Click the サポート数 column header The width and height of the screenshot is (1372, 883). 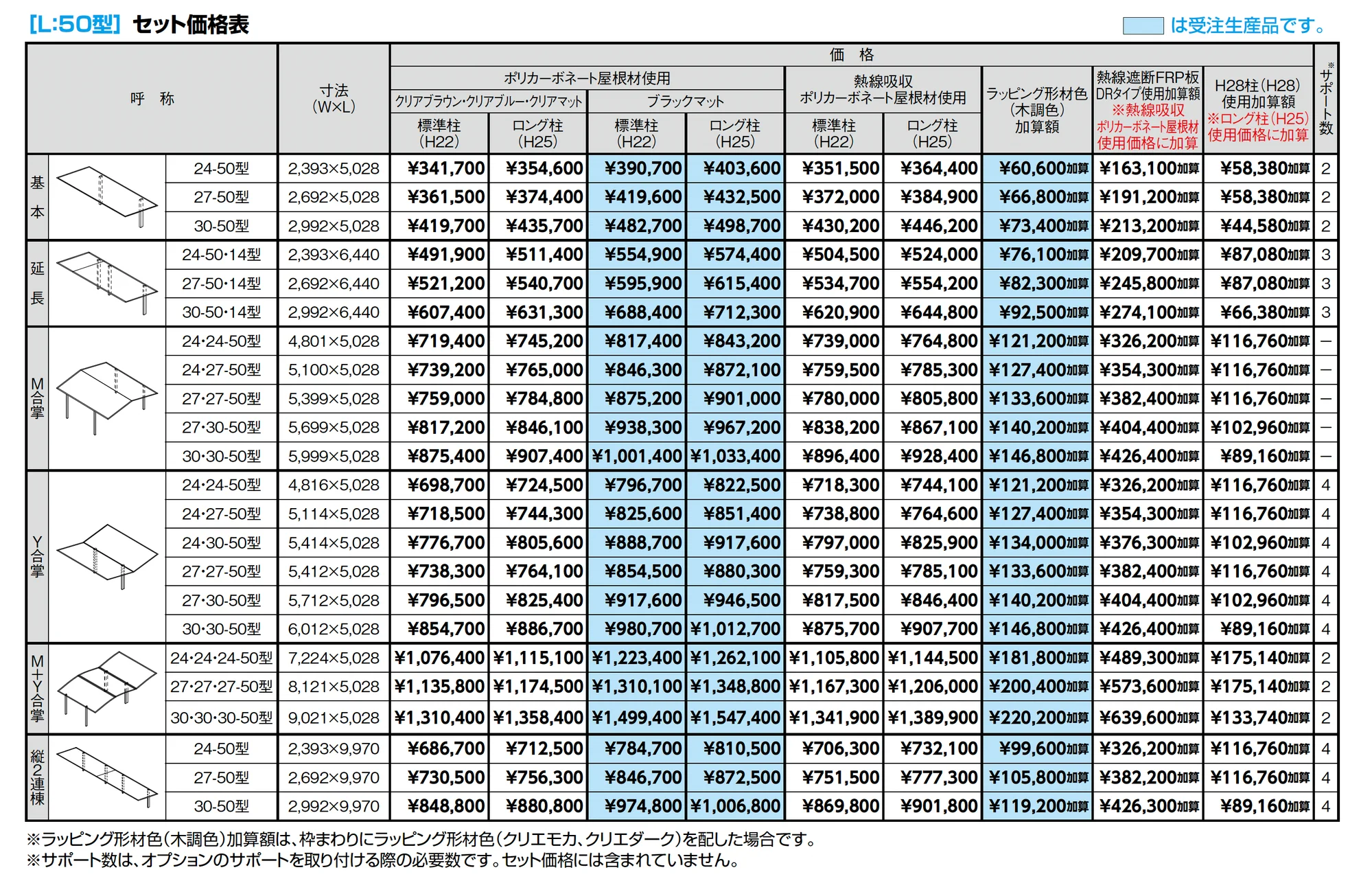point(1326,100)
